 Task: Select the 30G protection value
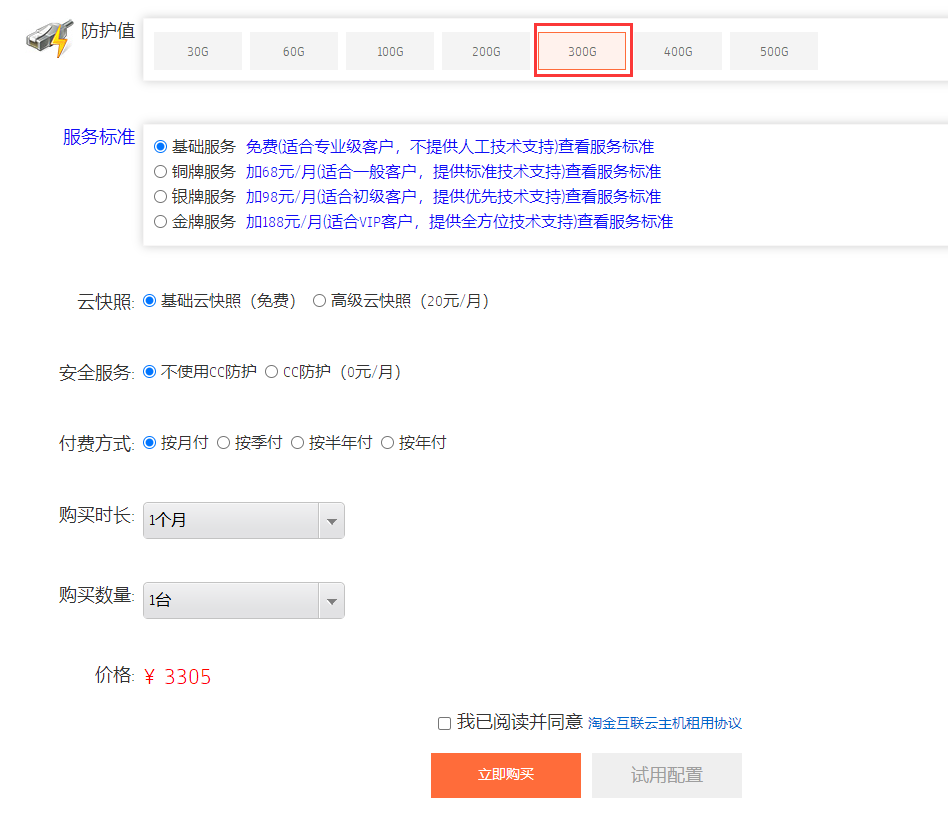pos(198,51)
